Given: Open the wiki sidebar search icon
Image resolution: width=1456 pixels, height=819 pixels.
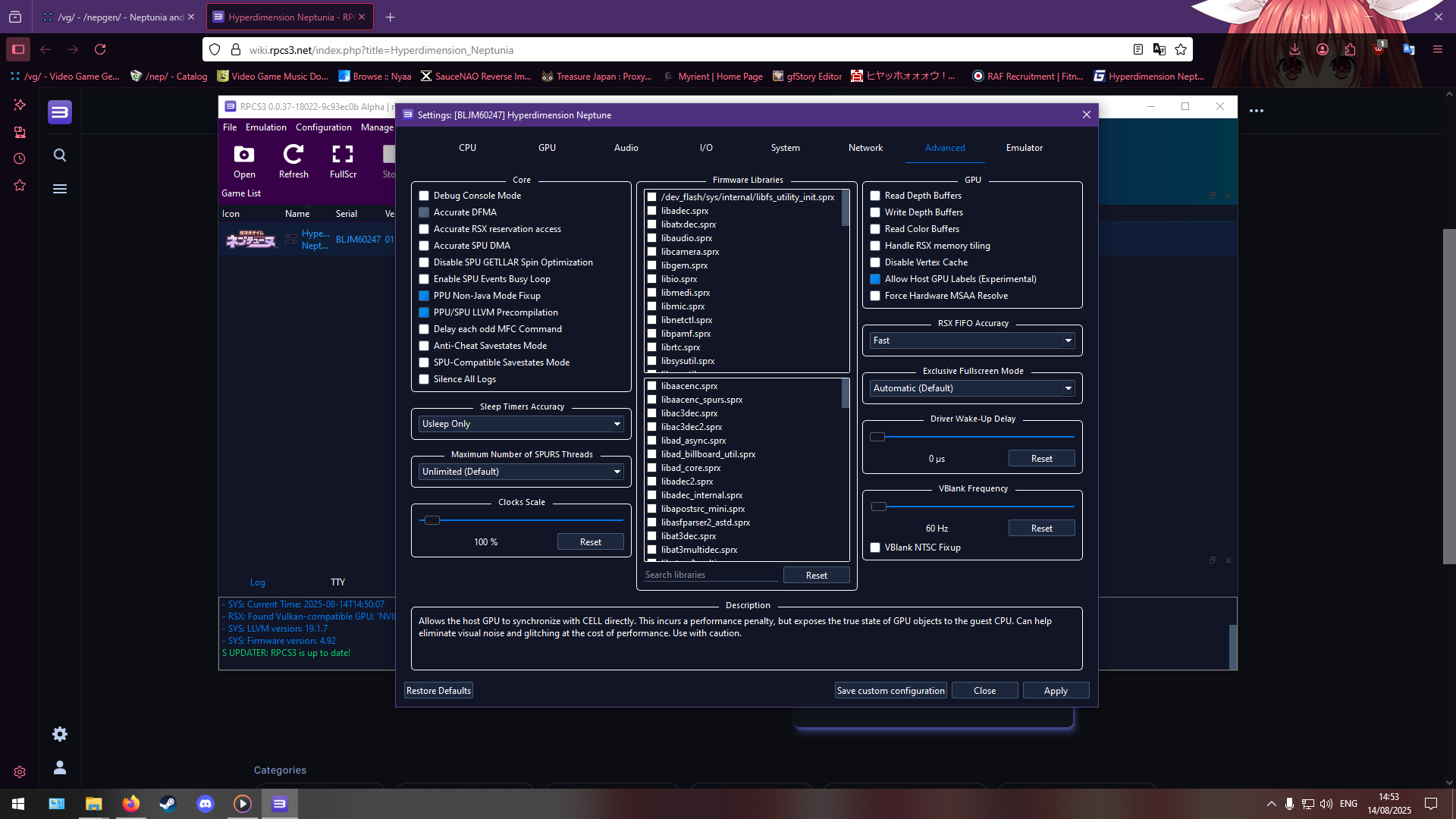Looking at the screenshot, I should point(60,155).
